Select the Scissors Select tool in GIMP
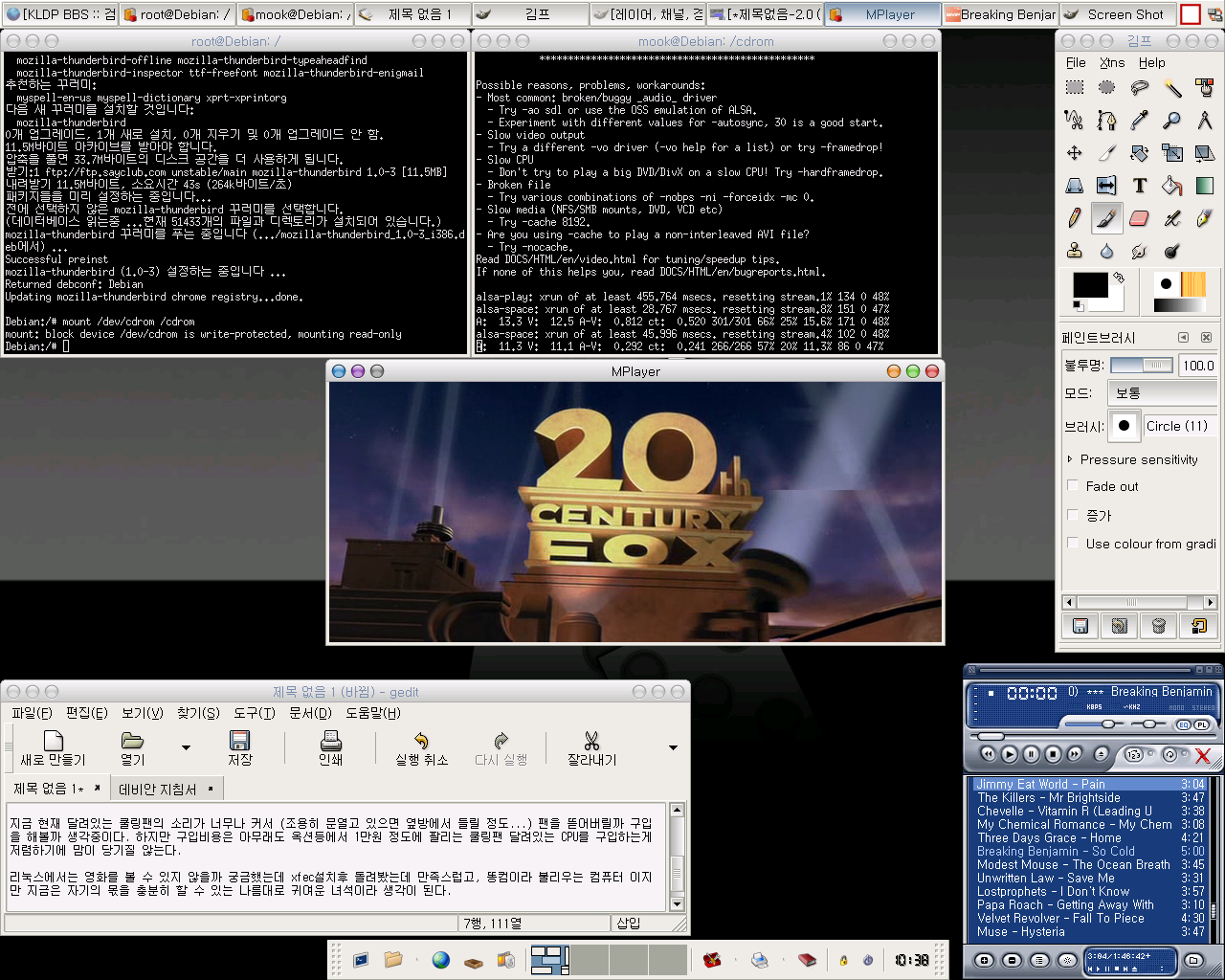Image resolution: width=1225 pixels, height=980 pixels. click(1075, 121)
